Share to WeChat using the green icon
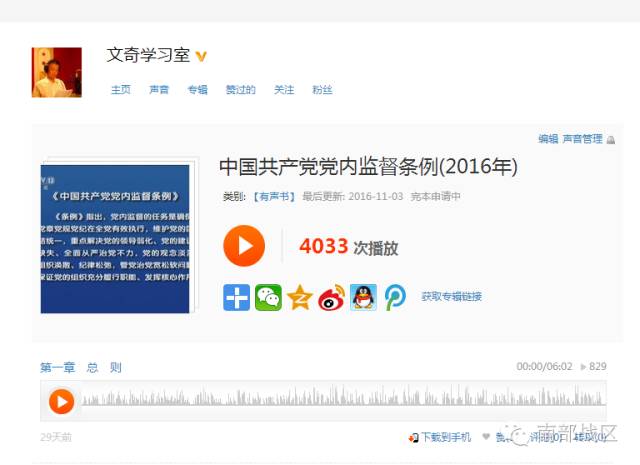This screenshot has height=465, width=640. [x=268, y=298]
